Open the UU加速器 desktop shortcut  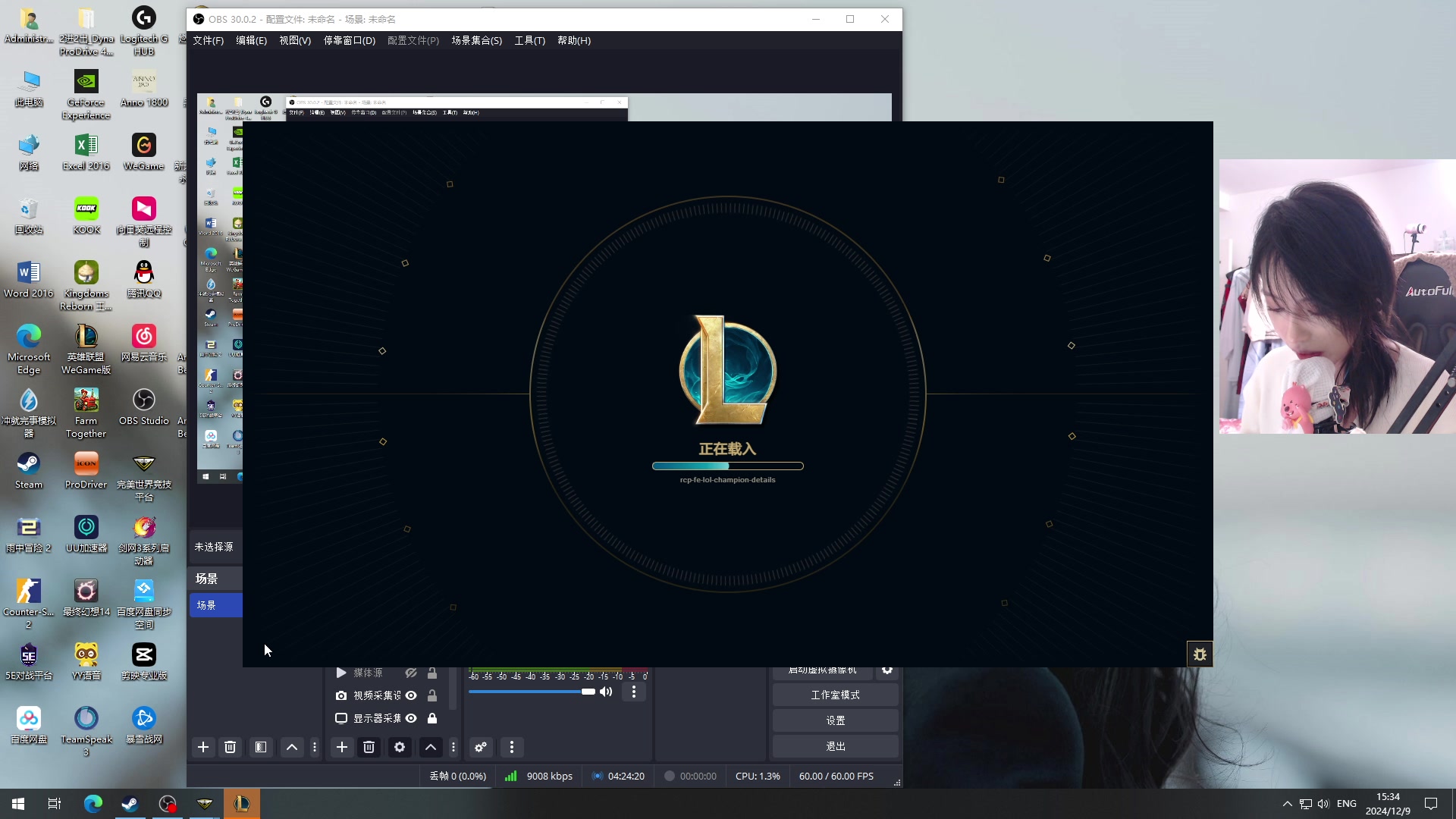click(86, 535)
